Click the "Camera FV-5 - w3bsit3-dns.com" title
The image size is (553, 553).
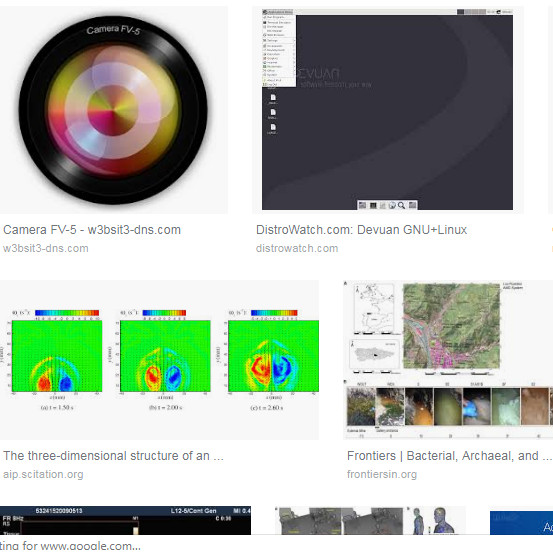coord(92,230)
